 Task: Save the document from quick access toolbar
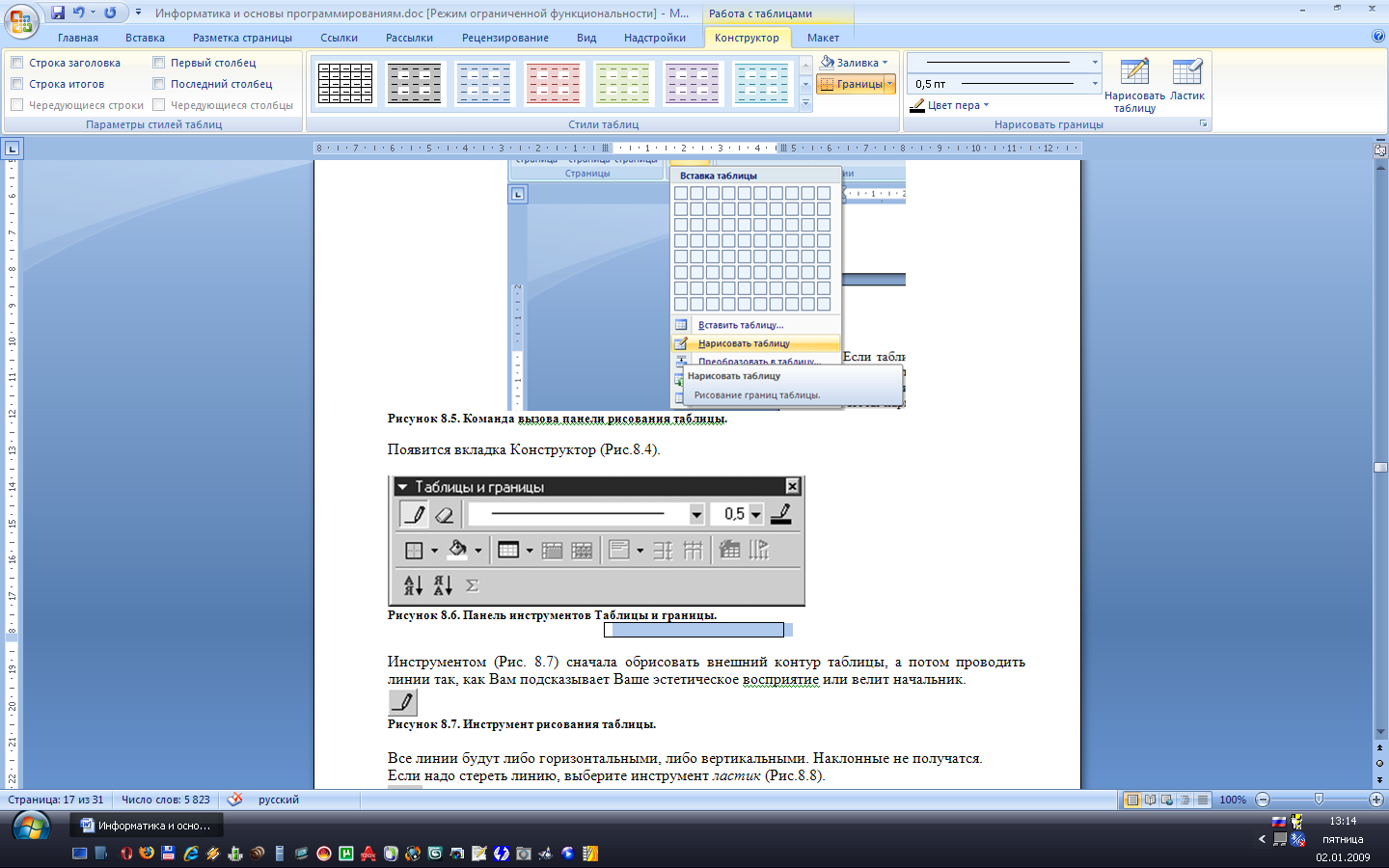click(x=58, y=13)
